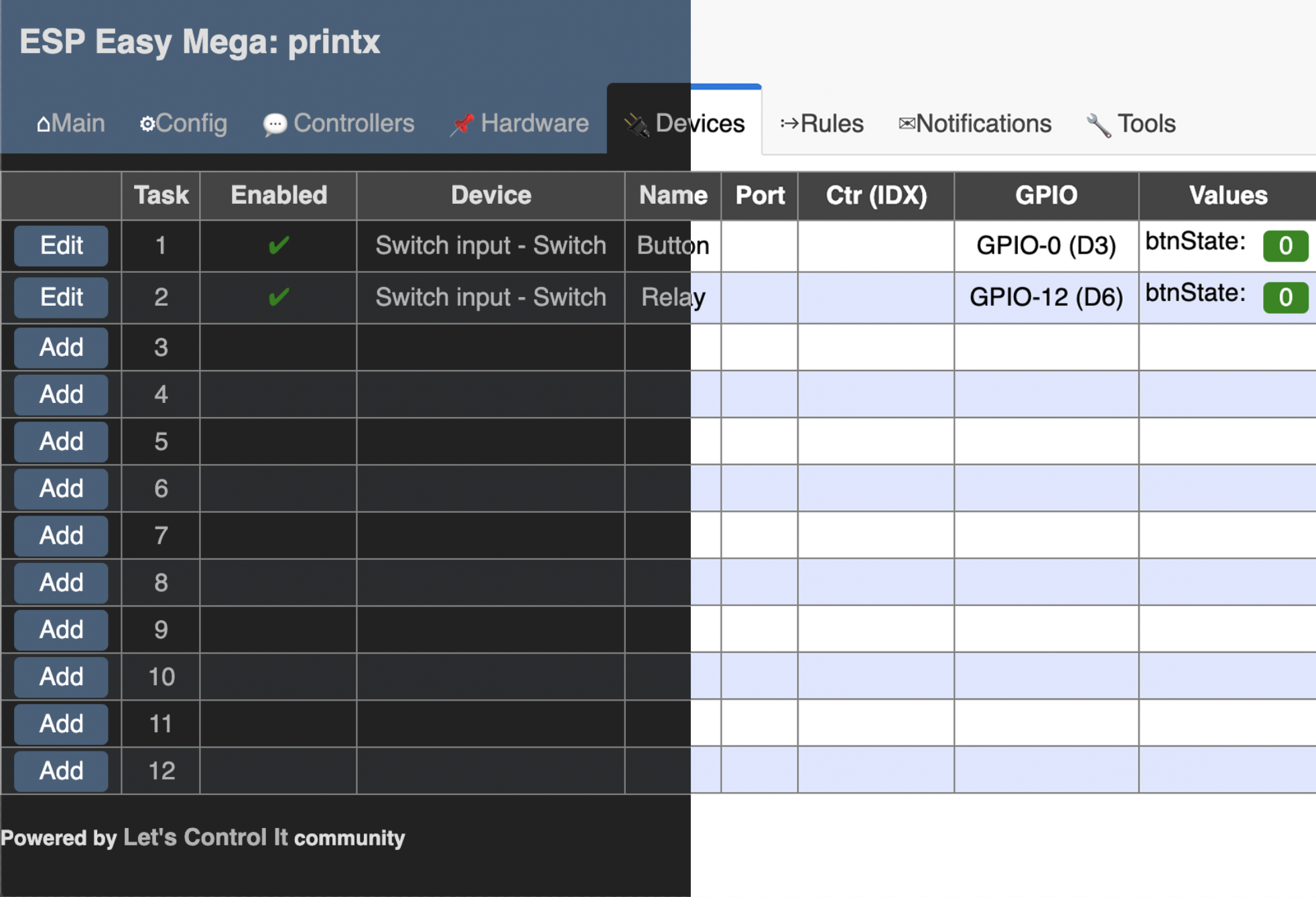This screenshot has height=897, width=1316.
Task: Click the Main home icon
Action: (x=43, y=123)
